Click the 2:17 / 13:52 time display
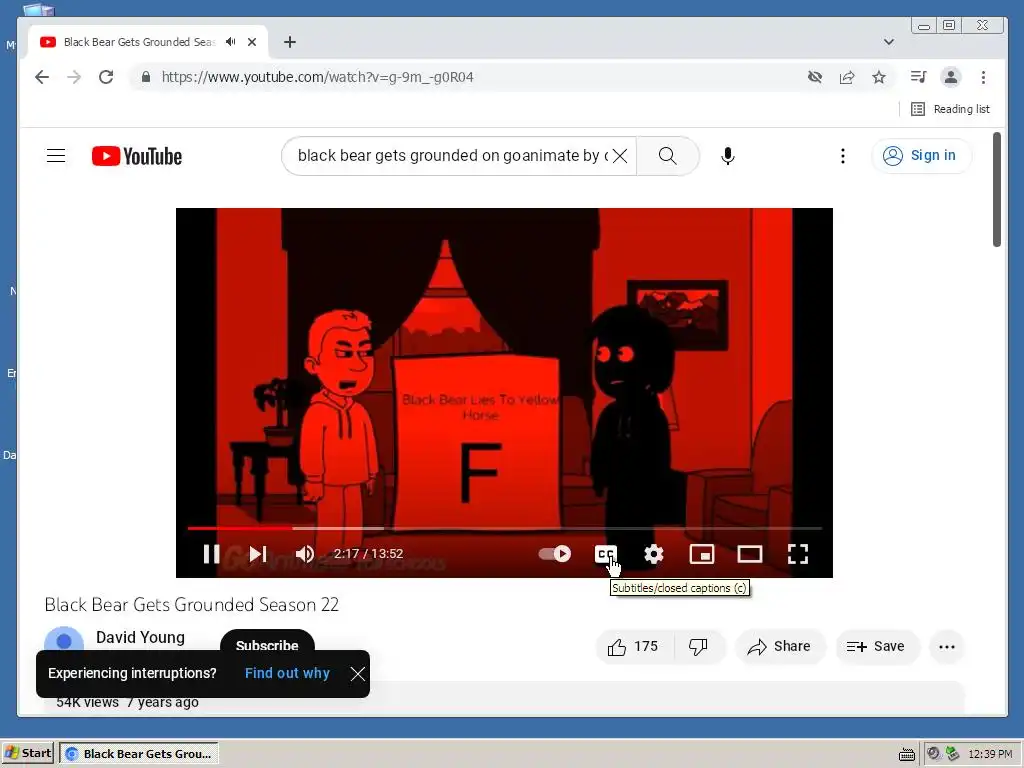 pos(368,554)
